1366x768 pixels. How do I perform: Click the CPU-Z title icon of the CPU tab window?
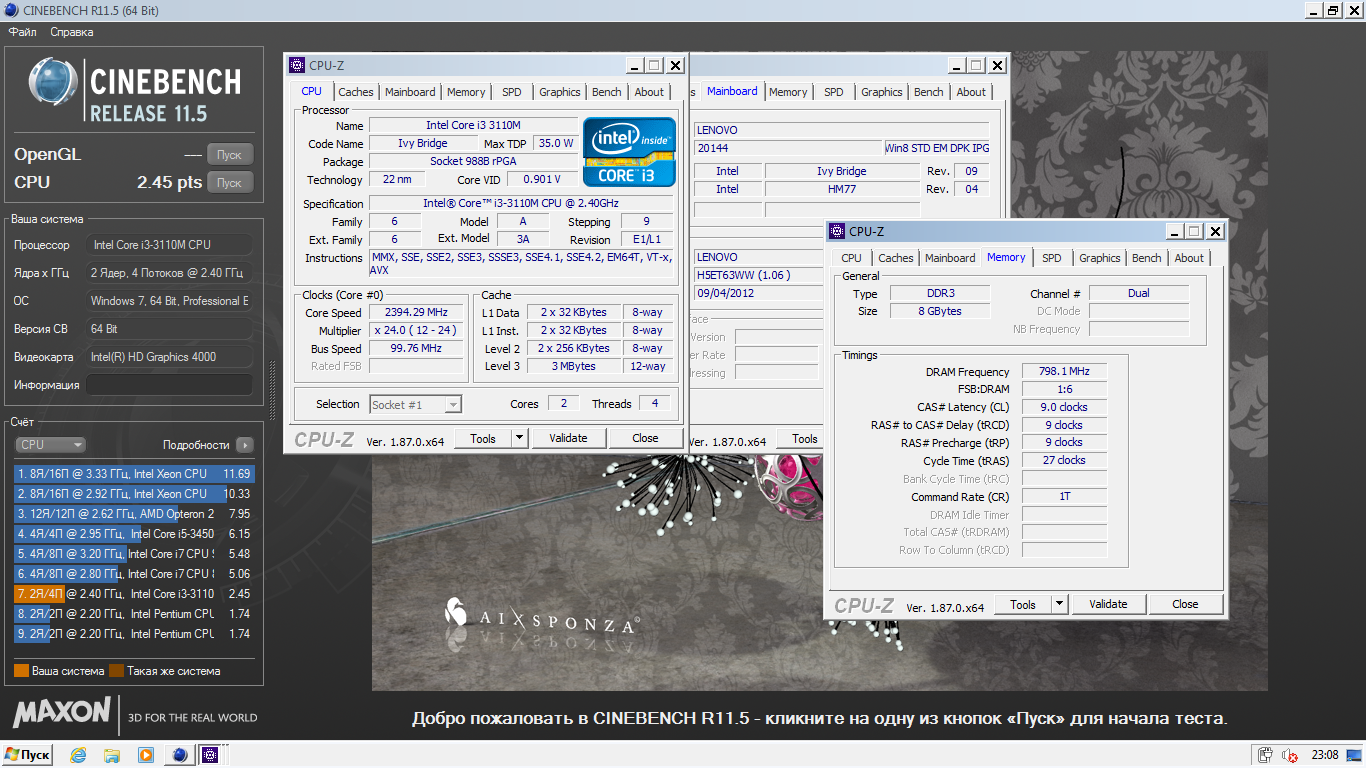pyautogui.click(x=296, y=65)
